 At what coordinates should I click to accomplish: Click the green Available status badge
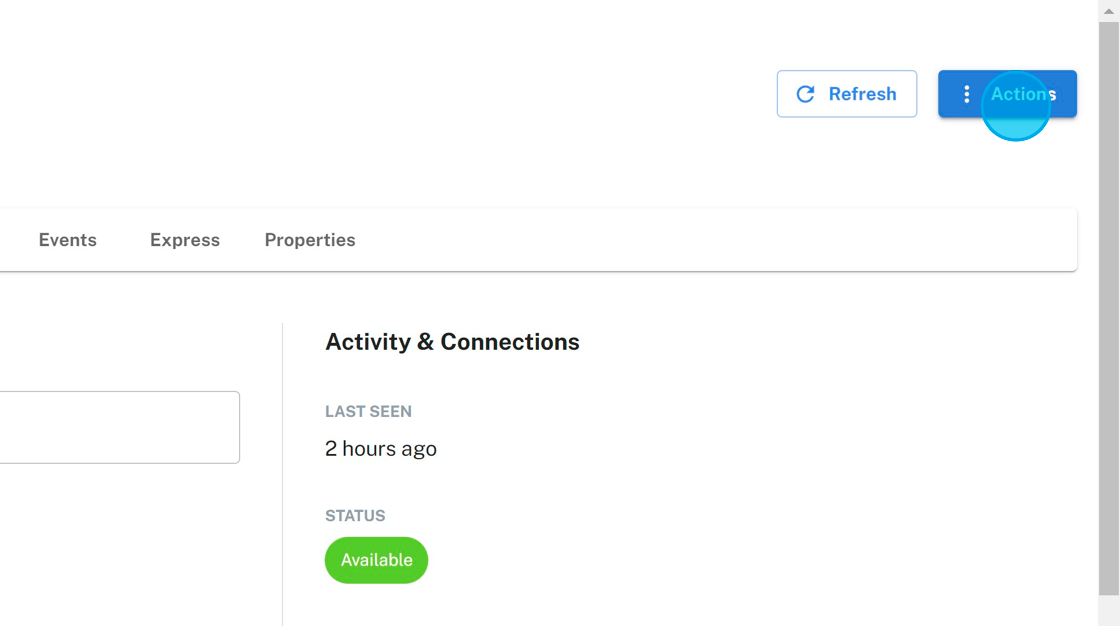coord(376,560)
